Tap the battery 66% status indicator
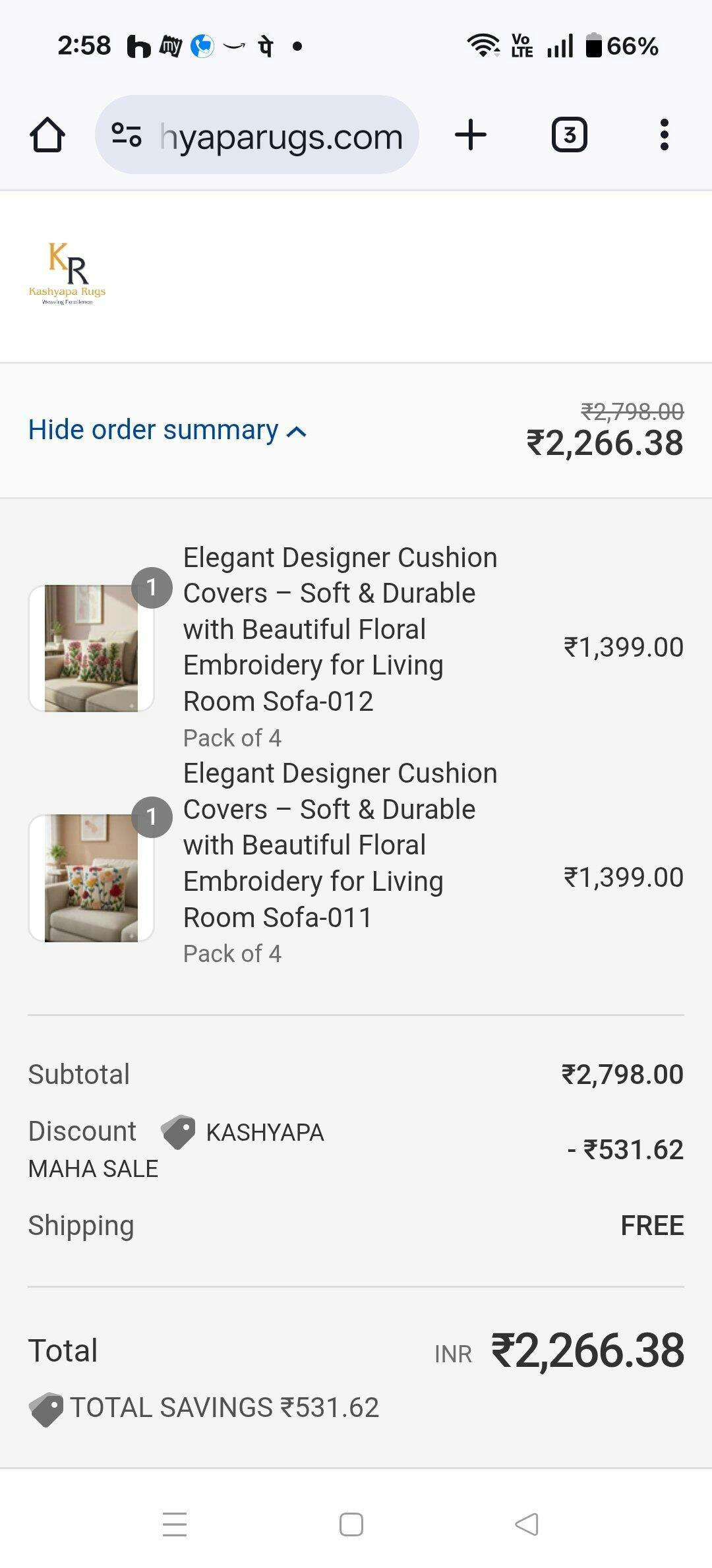Screen dimensions: 712x1568 point(622,46)
